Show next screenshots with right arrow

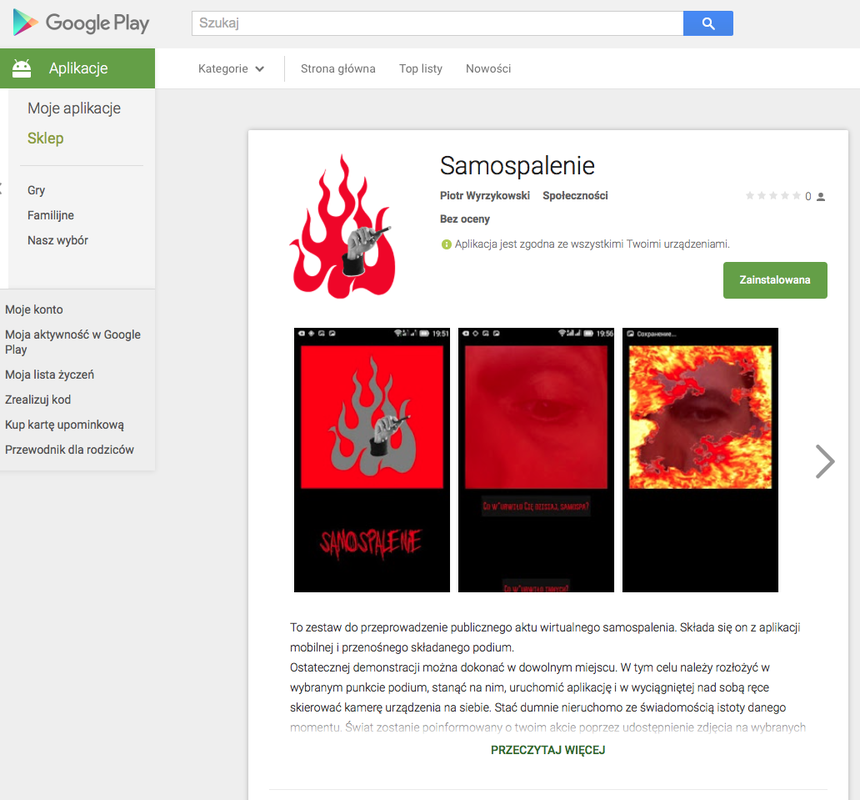tap(824, 461)
